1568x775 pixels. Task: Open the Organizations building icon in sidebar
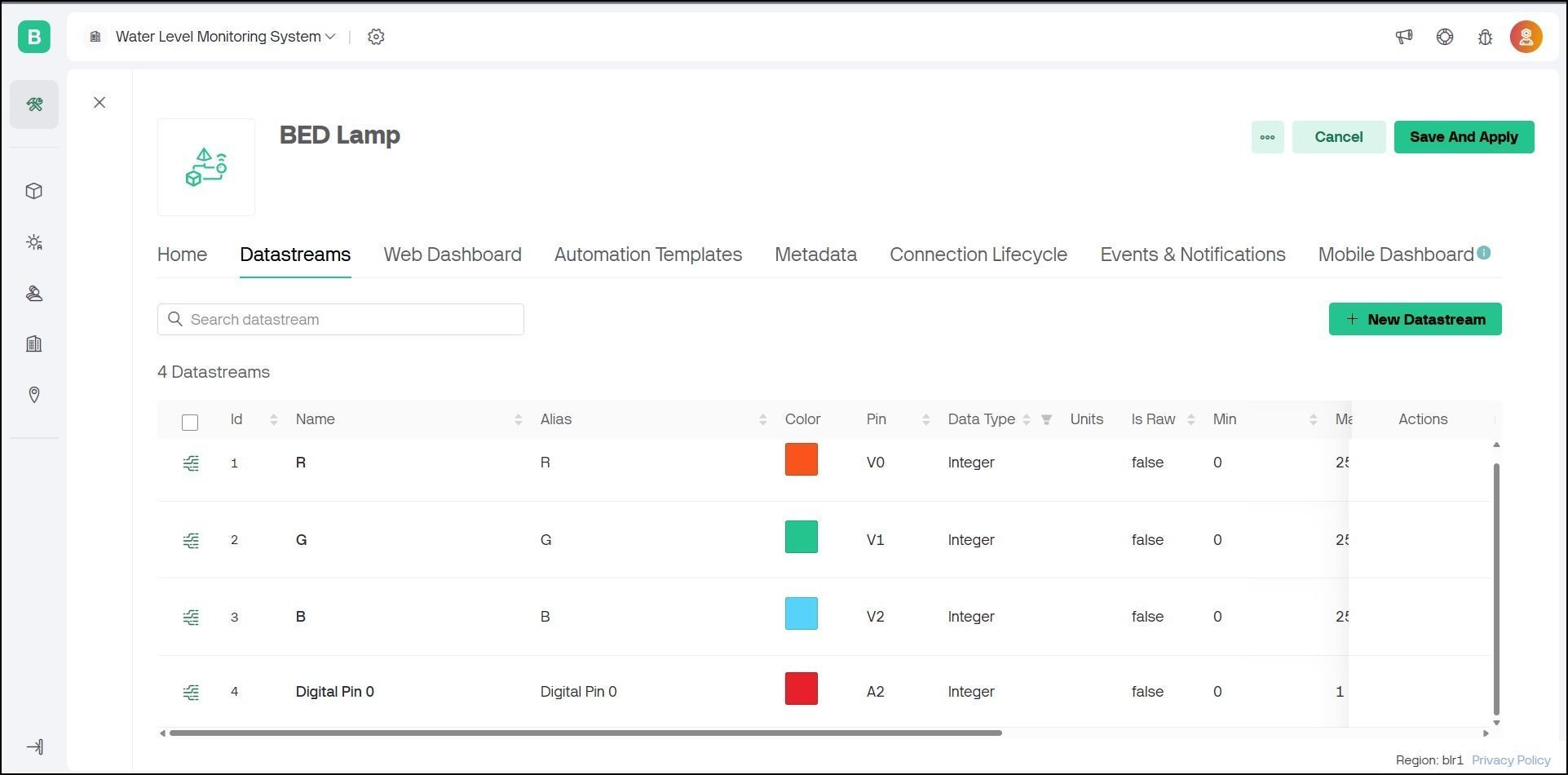click(x=34, y=343)
